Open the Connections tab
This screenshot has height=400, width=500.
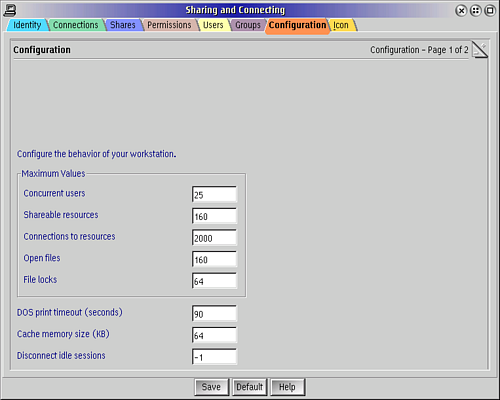76,25
